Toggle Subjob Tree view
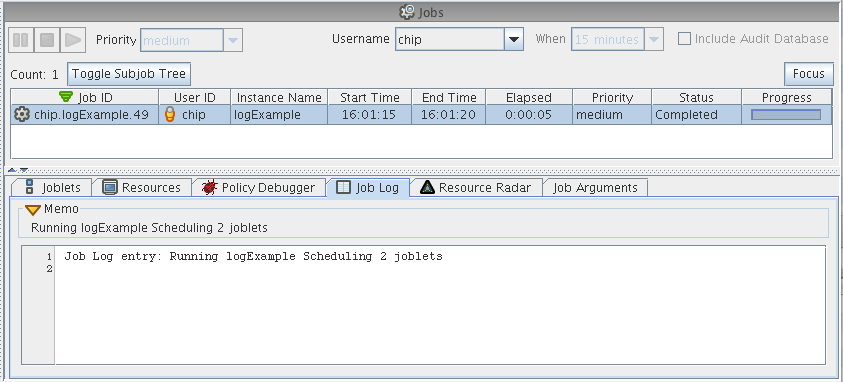Image resolution: width=843 pixels, height=382 pixels. click(x=129, y=74)
